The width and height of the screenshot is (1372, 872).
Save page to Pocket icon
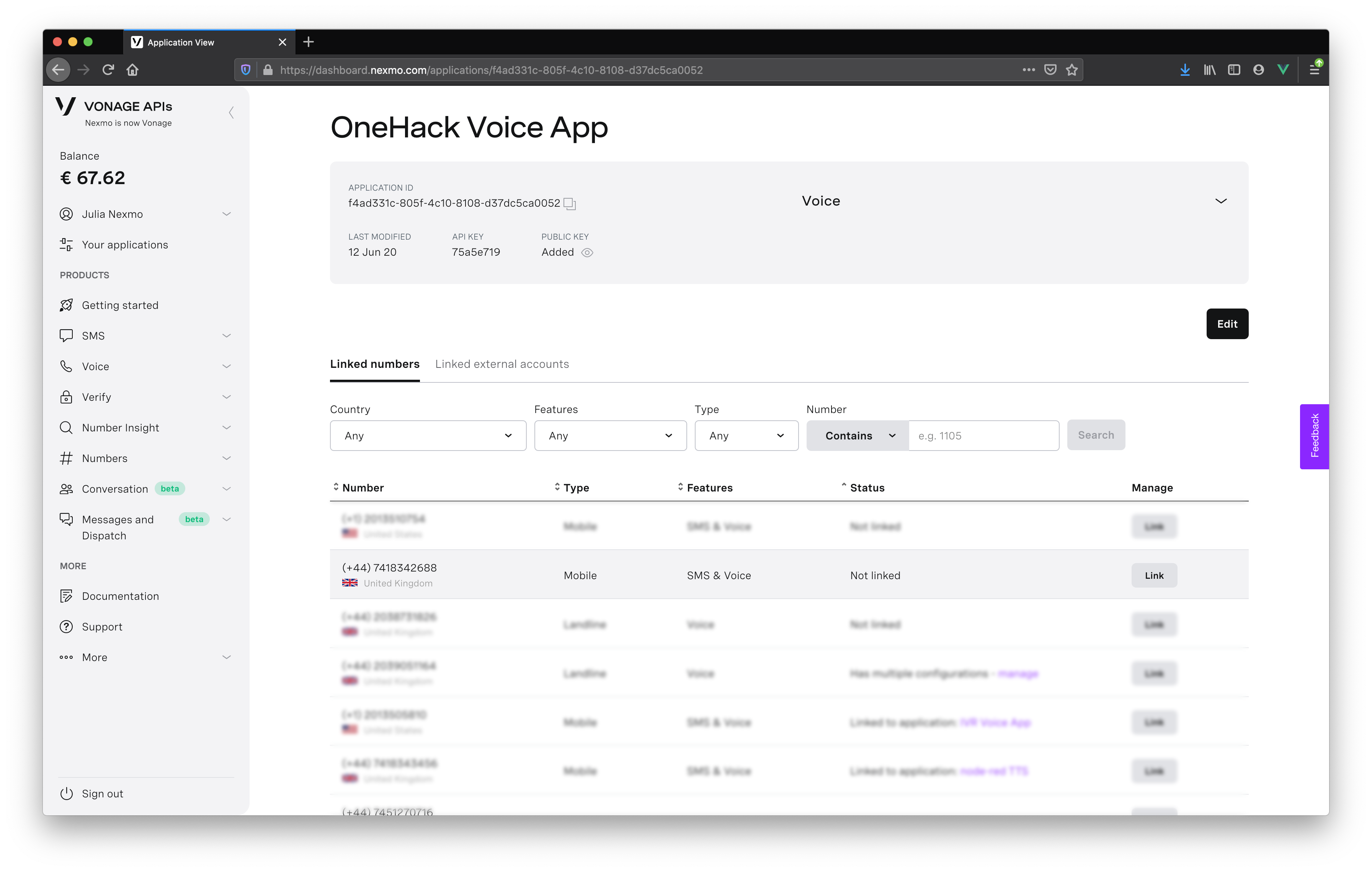(1050, 70)
